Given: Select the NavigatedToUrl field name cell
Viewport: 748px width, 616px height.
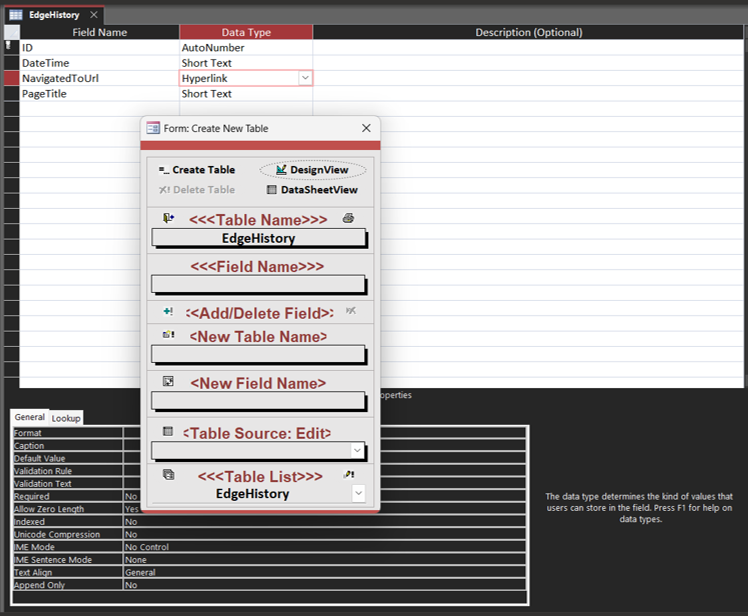Looking at the screenshot, I should [x=99, y=78].
